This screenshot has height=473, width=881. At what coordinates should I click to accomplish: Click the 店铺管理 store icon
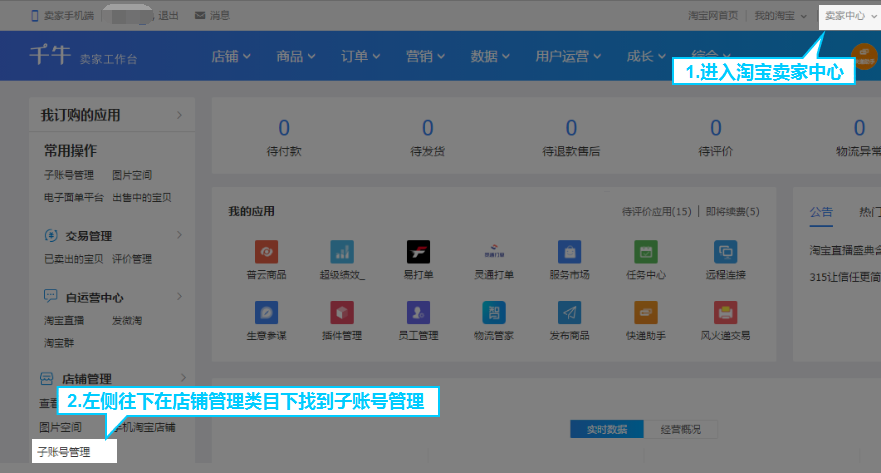point(47,379)
